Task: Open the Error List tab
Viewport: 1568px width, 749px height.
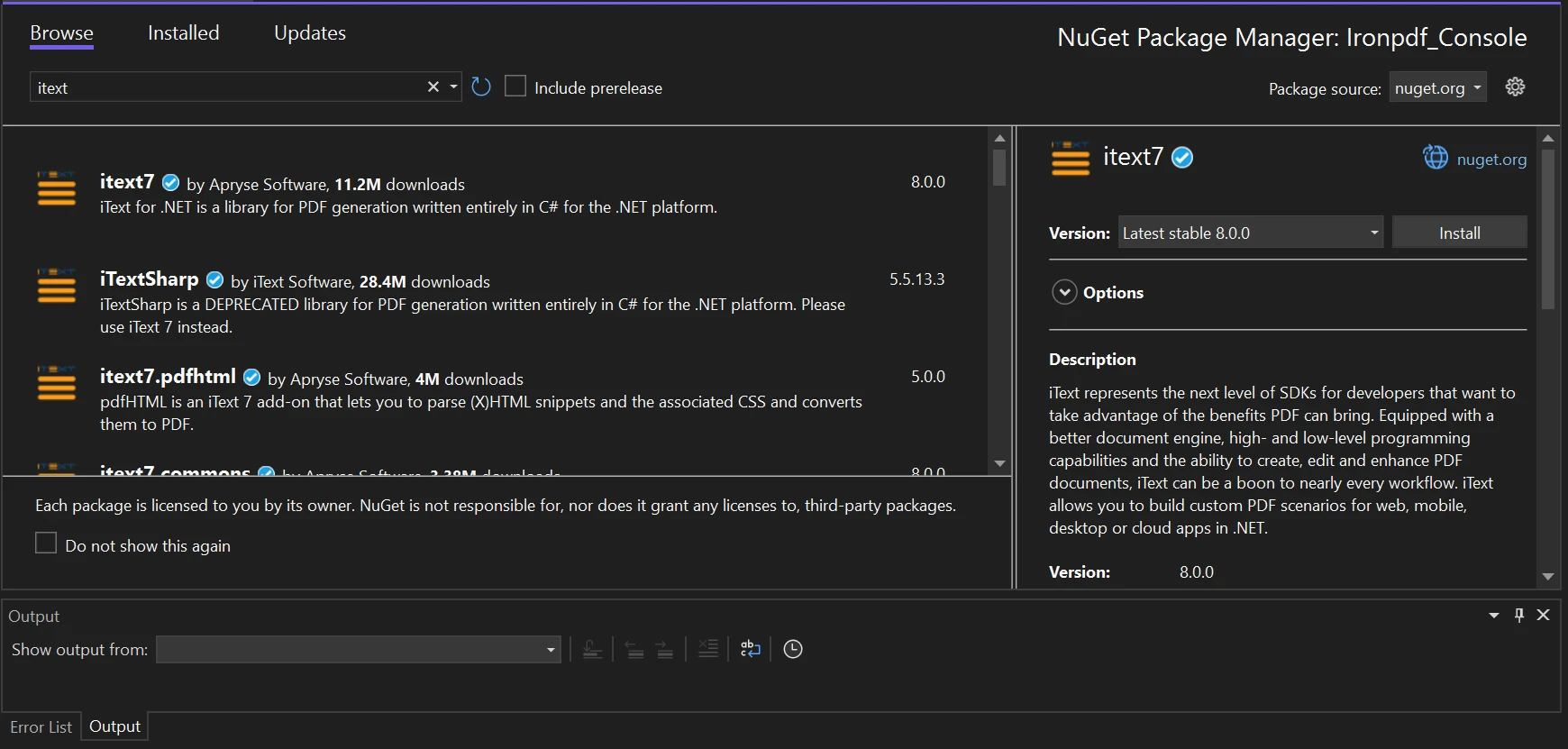Action: point(41,726)
